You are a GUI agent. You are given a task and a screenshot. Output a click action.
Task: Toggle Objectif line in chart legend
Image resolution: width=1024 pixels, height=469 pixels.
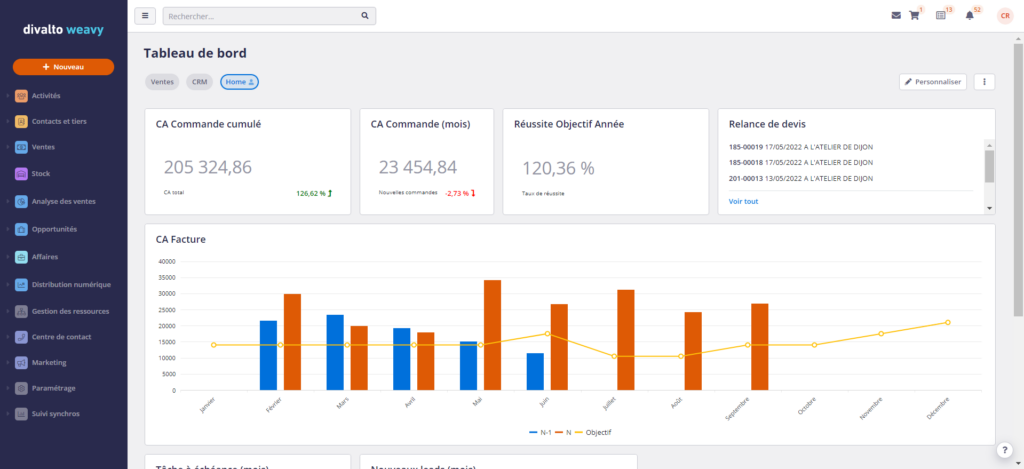coord(594,432)
